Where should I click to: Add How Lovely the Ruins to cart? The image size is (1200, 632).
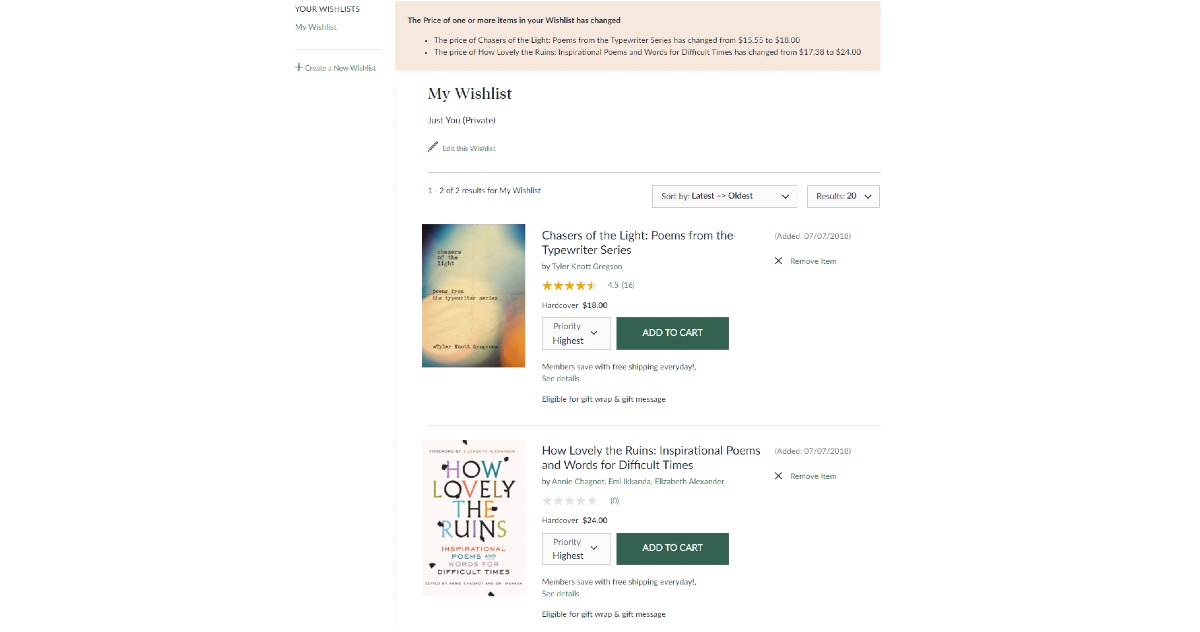(672, 549)
